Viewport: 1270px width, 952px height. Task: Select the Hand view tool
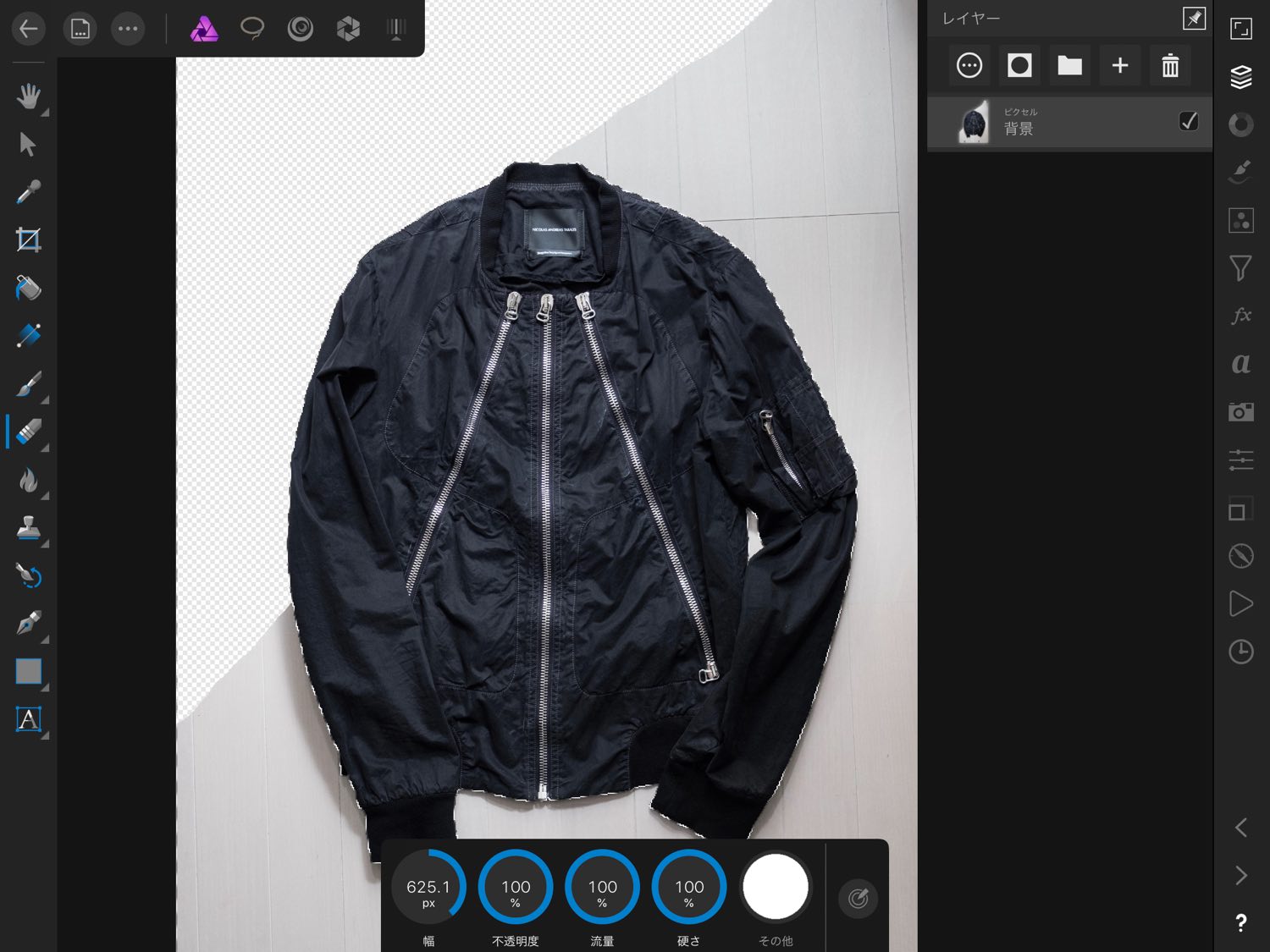tap(28, 96)
